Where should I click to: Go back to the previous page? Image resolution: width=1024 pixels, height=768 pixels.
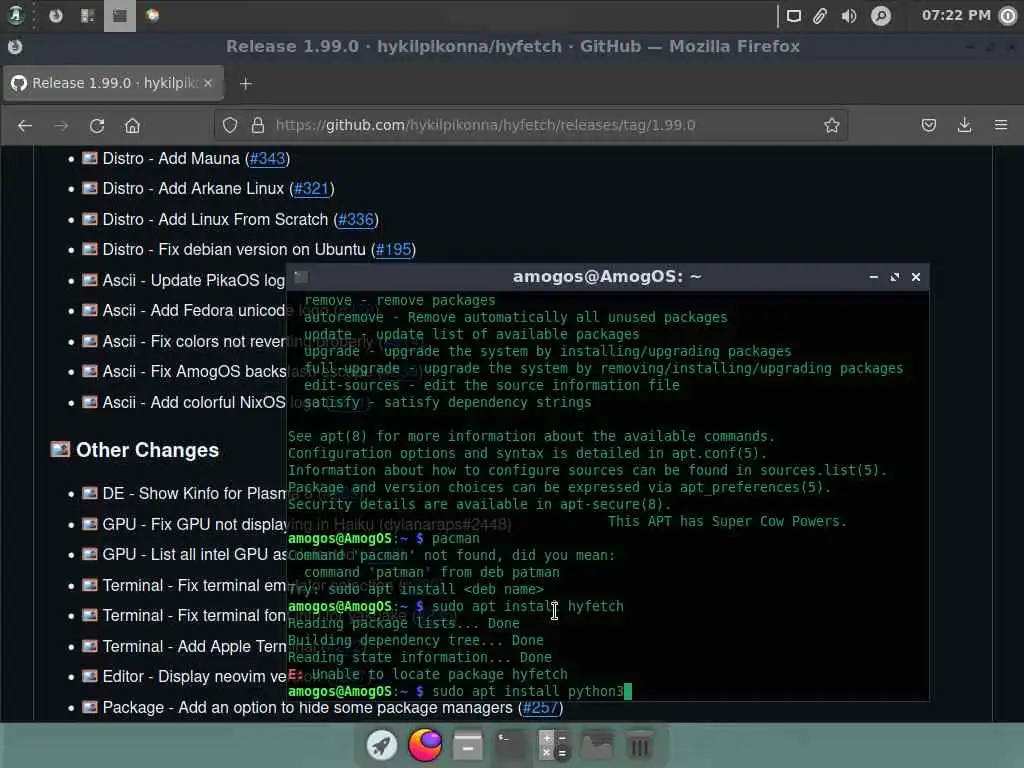25,125
